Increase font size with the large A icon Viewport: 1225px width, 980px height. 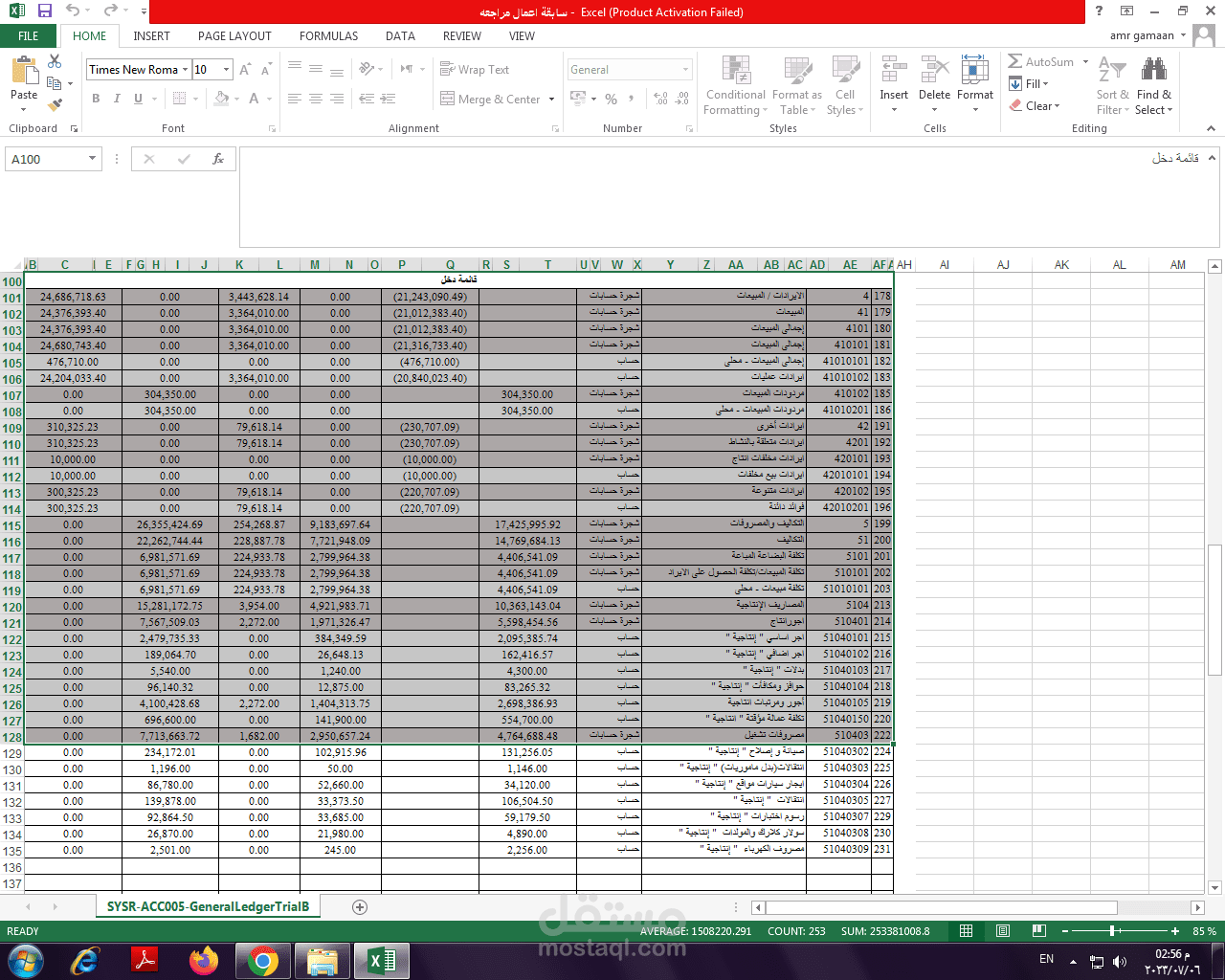pos(246,70)
